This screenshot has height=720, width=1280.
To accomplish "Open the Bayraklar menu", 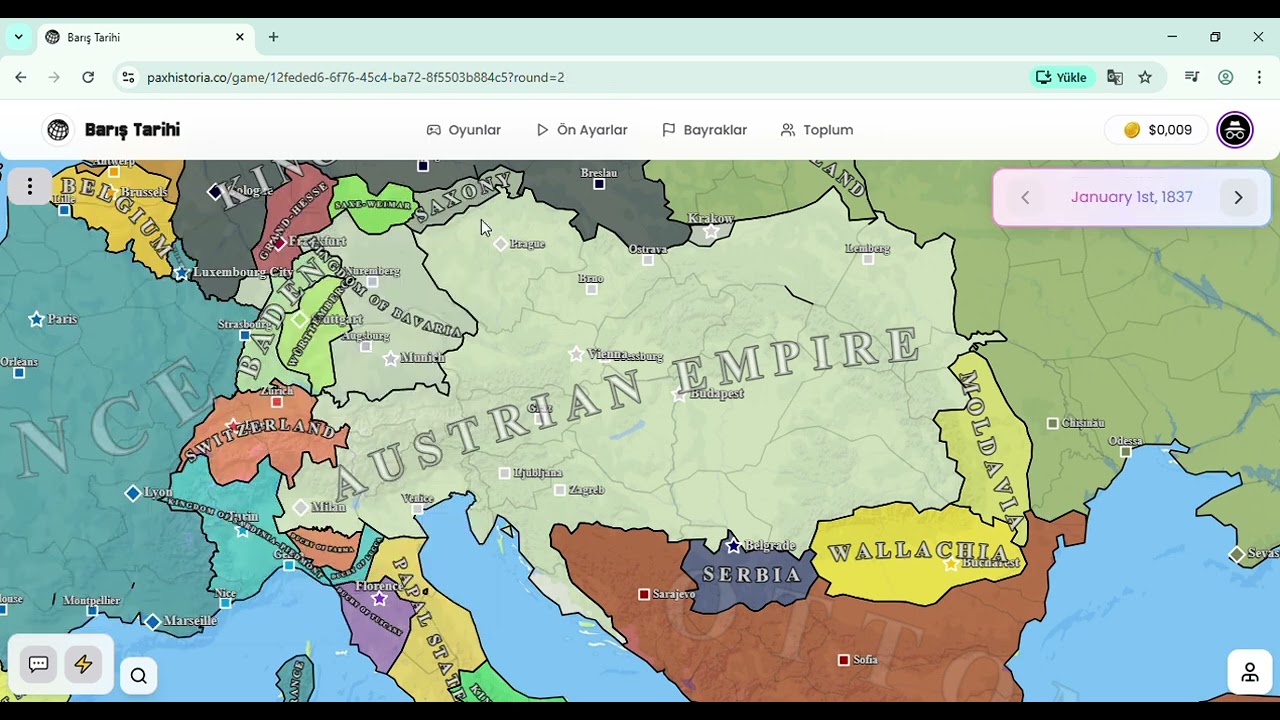I will 704,130.
